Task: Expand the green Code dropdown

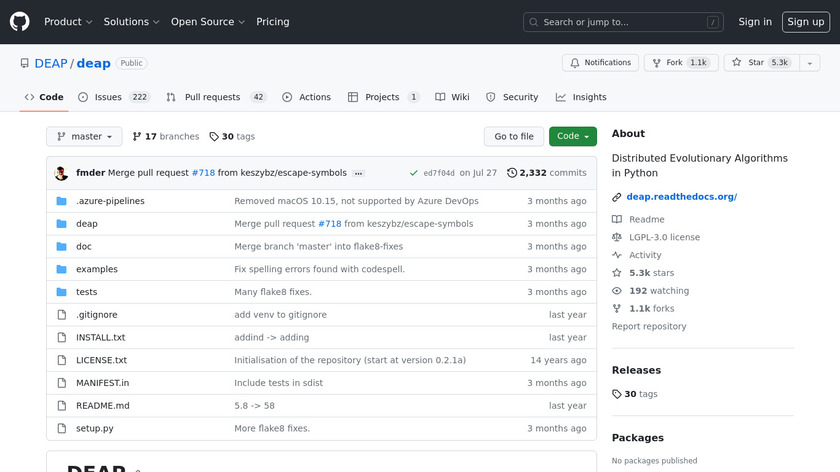Action: point(573,137)
